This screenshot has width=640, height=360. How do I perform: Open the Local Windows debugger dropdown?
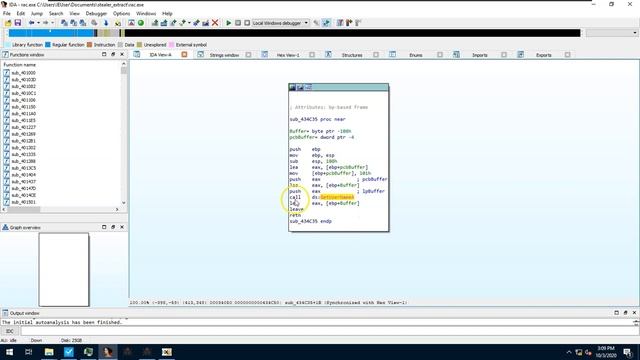306,23
